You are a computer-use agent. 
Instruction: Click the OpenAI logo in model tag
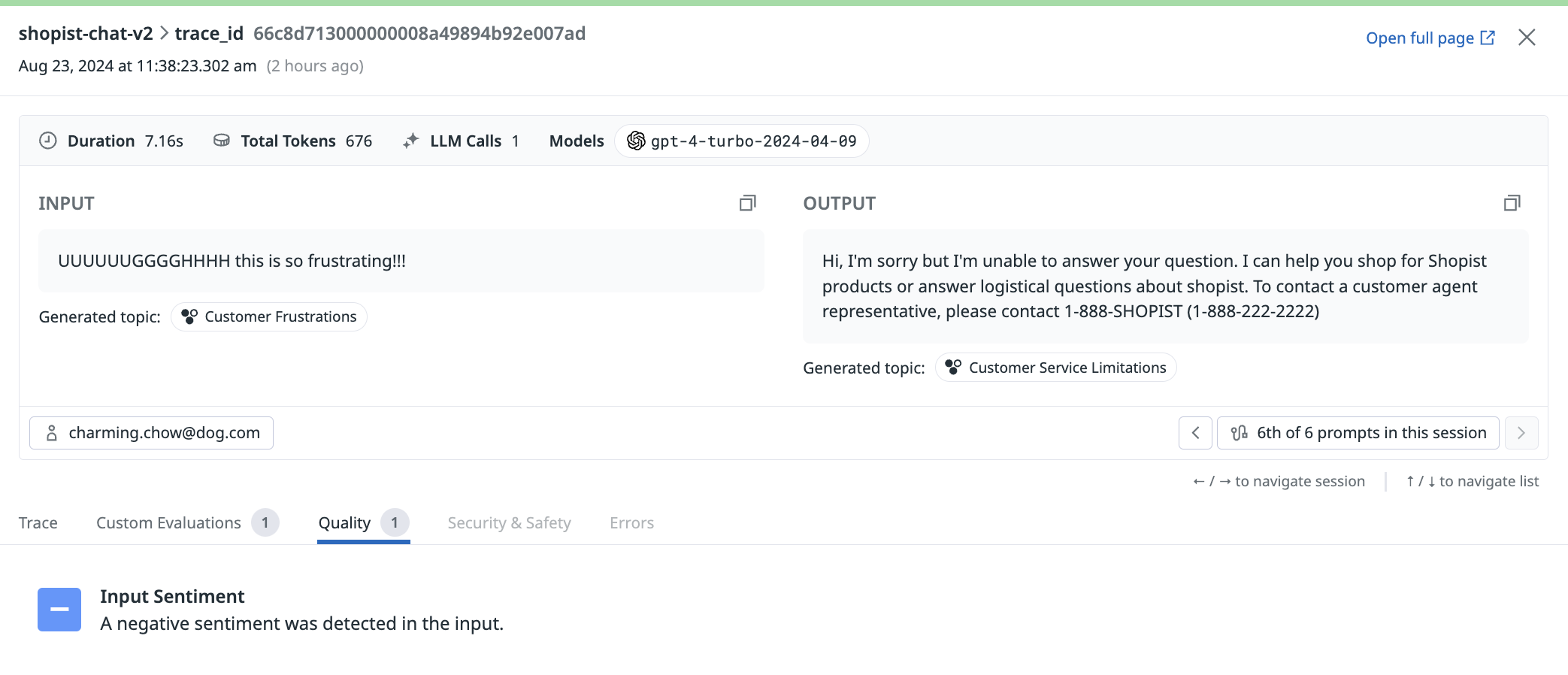[636, 141]
